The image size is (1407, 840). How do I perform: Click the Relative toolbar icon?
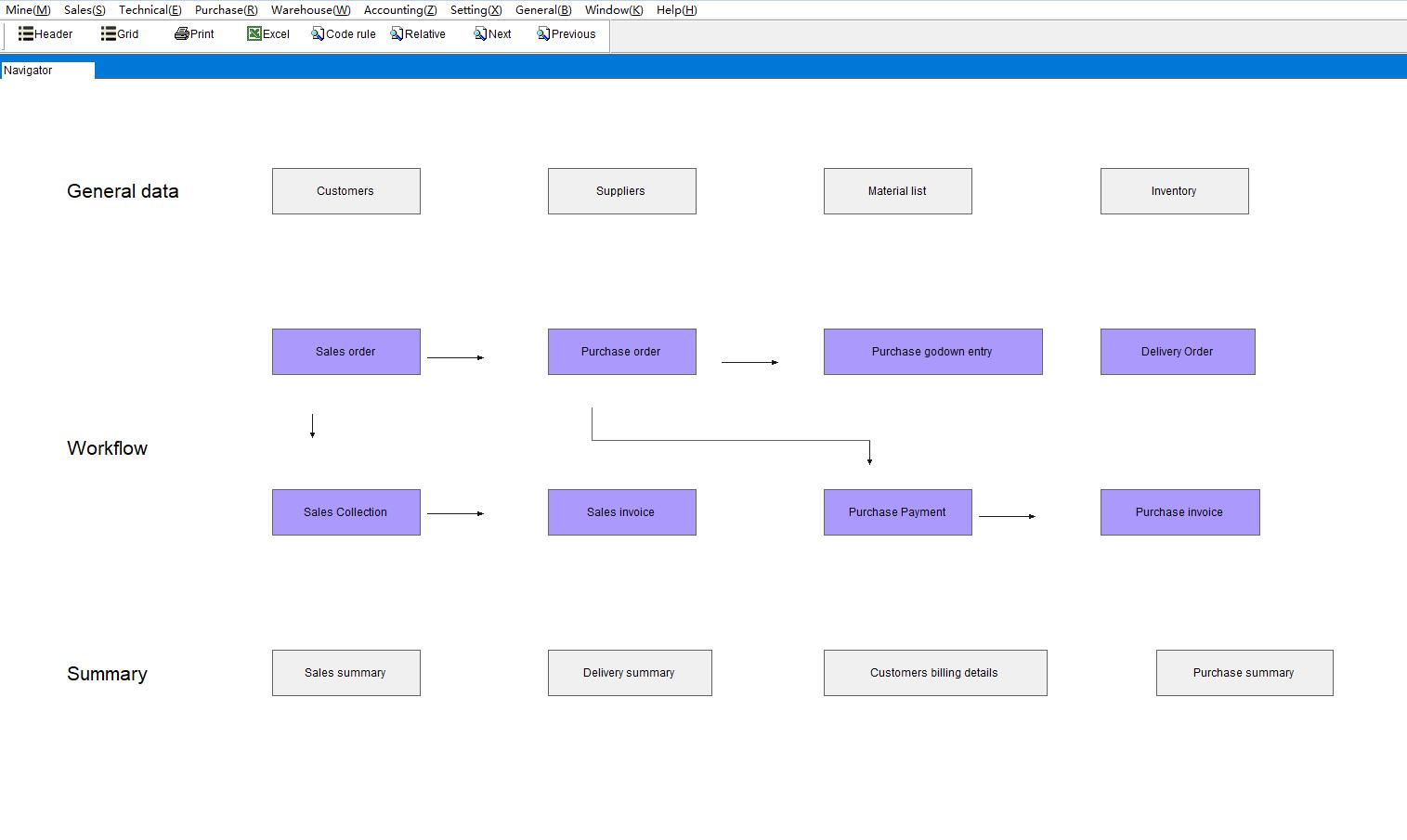[x=397, y=34]
